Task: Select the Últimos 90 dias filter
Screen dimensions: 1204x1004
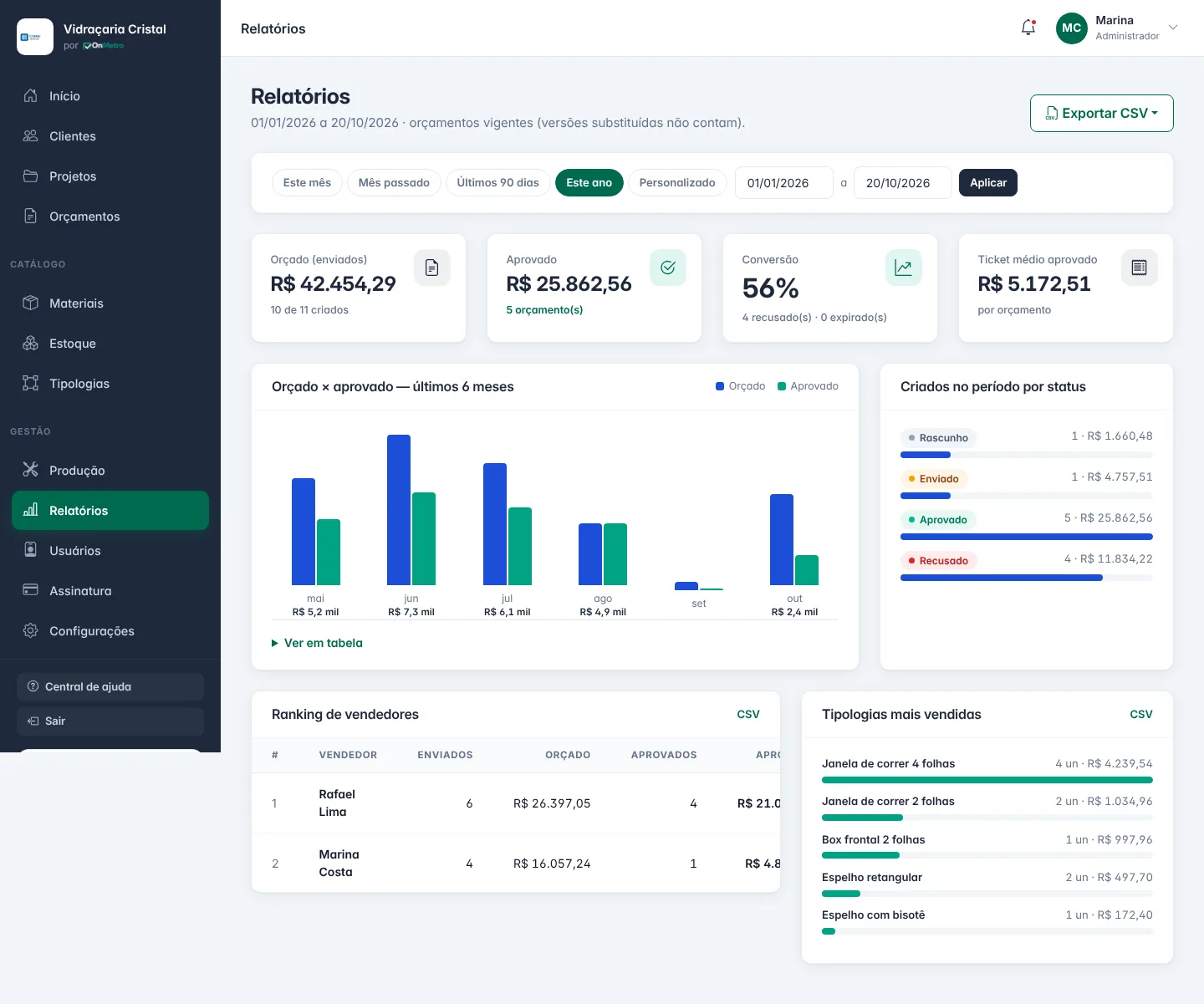Action: 498,182
